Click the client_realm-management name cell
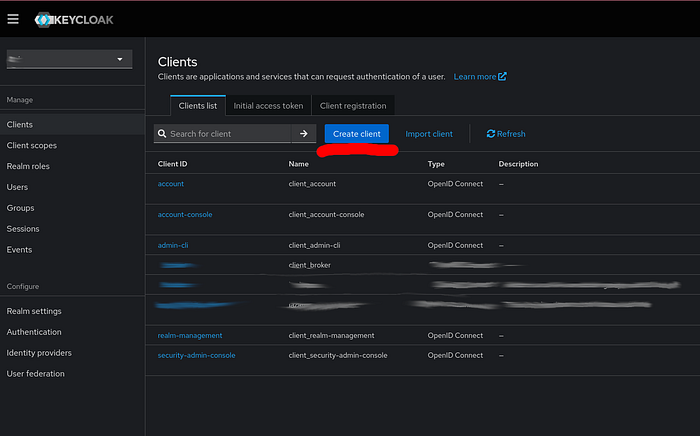The height and width of the screenshot is (436, 700). click(331, 336)
